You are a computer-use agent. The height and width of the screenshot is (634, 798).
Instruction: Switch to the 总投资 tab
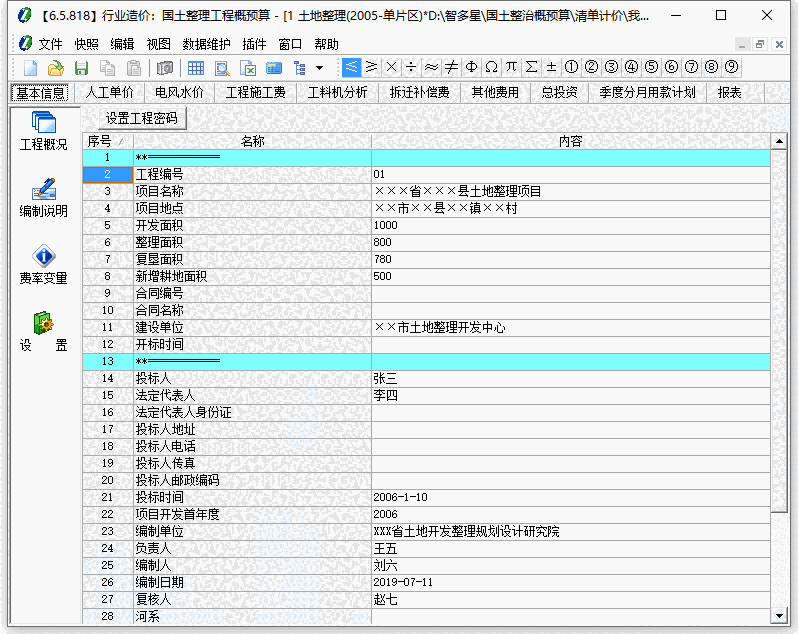point(559,92)
